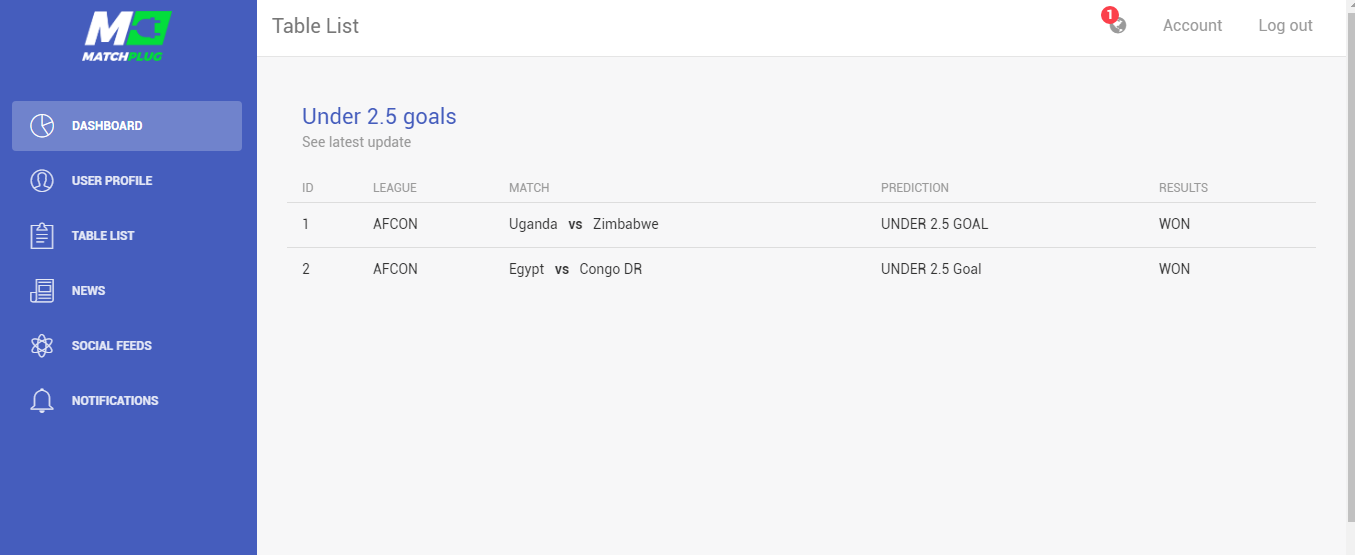Open the NOTIFICATIONS sidebar entry
Image resolution: width=1355 pixels, height=555 pixels.
point(127,401)
